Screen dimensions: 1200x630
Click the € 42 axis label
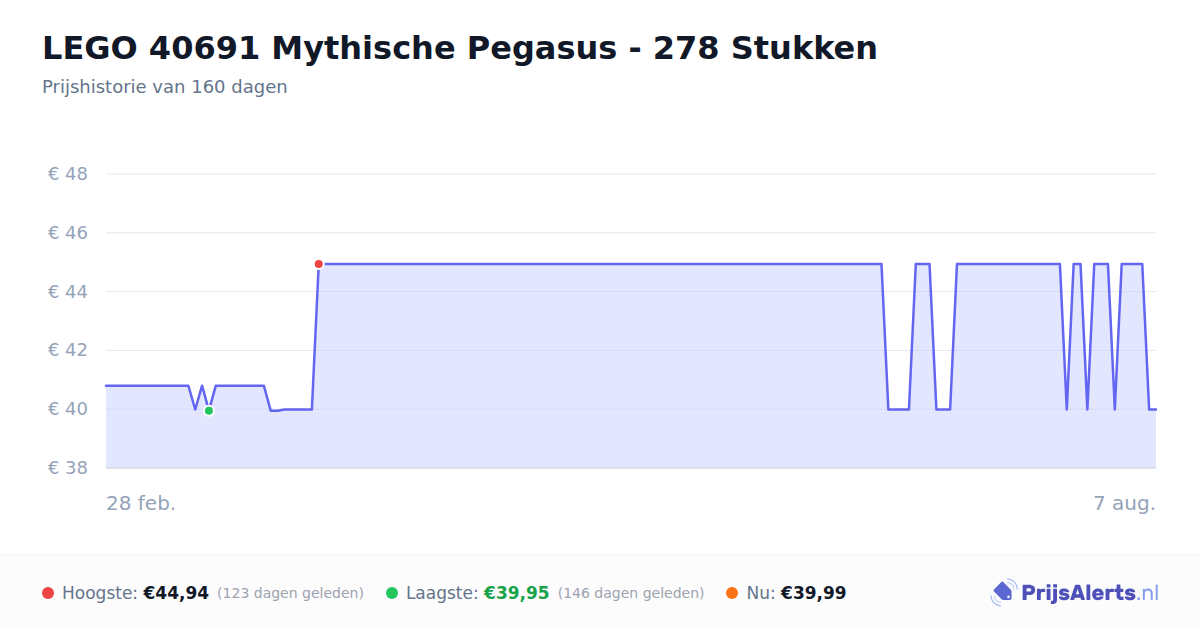pyautogui.click(x=68, y=350)
